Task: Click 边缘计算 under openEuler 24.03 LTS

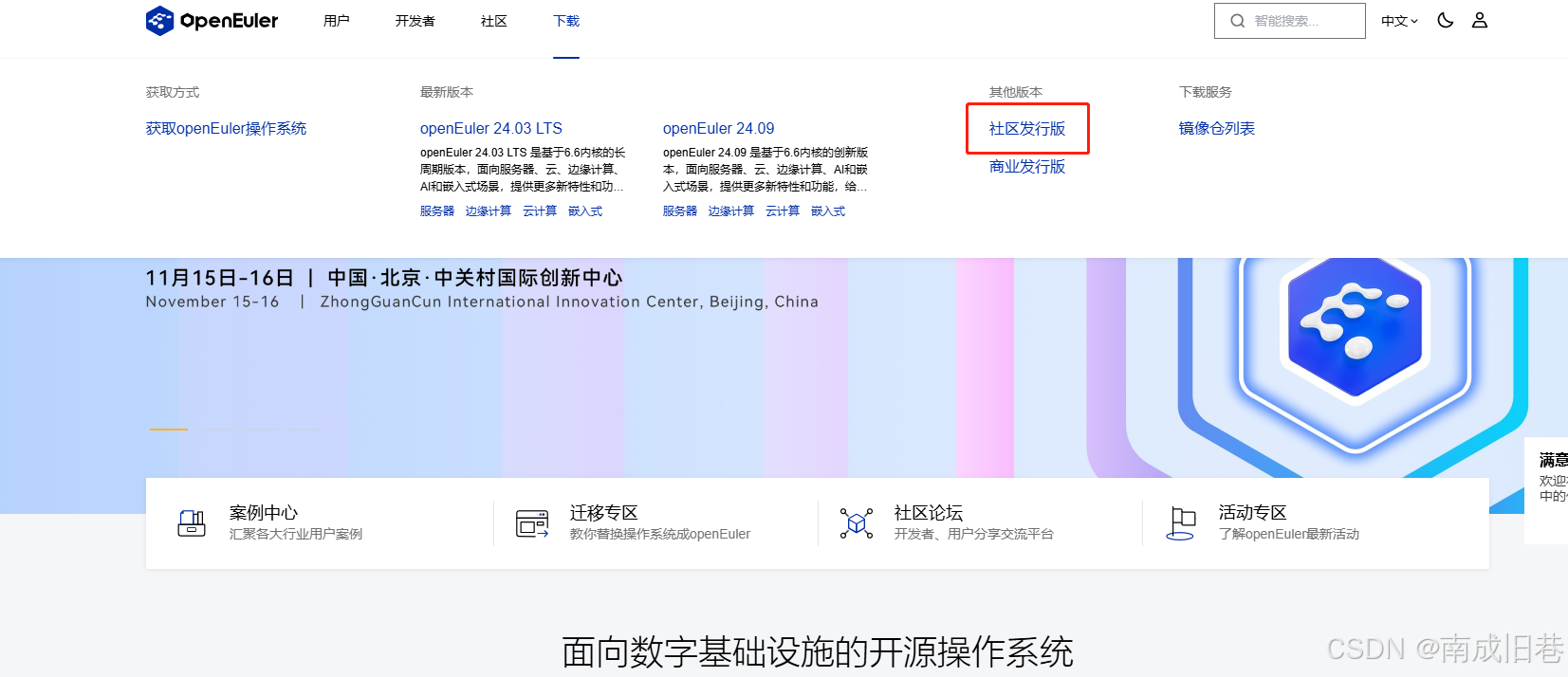Action: 489,210
